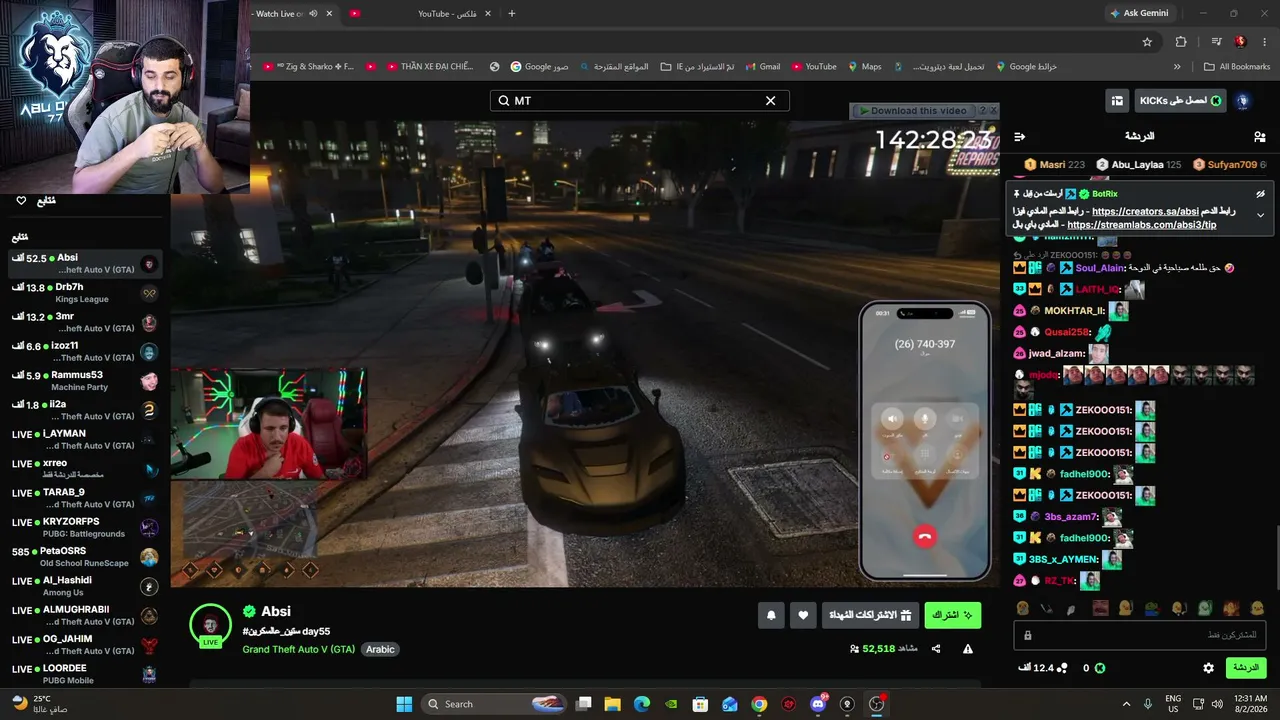Collapse the chat panel with arrow icon

point(1019,136)
